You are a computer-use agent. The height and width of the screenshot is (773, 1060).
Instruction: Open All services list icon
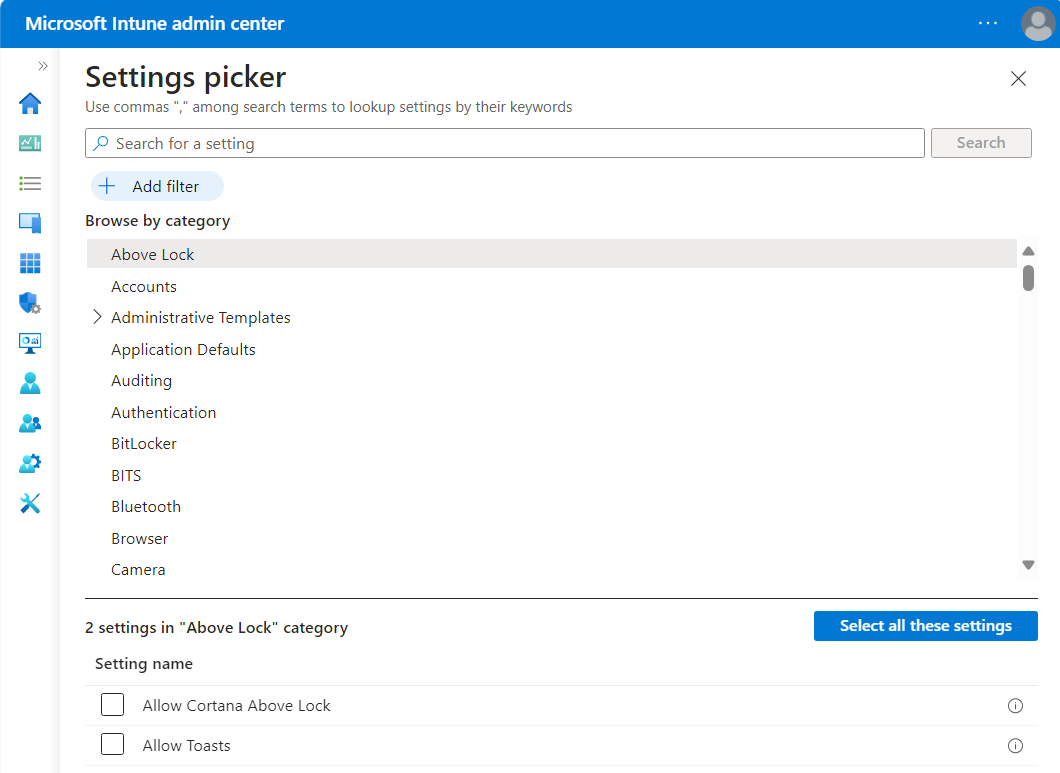30,183
